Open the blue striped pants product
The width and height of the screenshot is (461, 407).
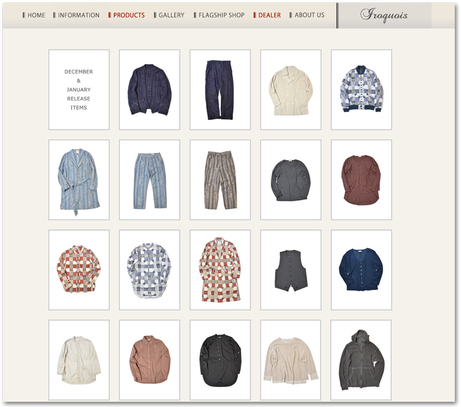pyautogui.click(x=150, y=180)
